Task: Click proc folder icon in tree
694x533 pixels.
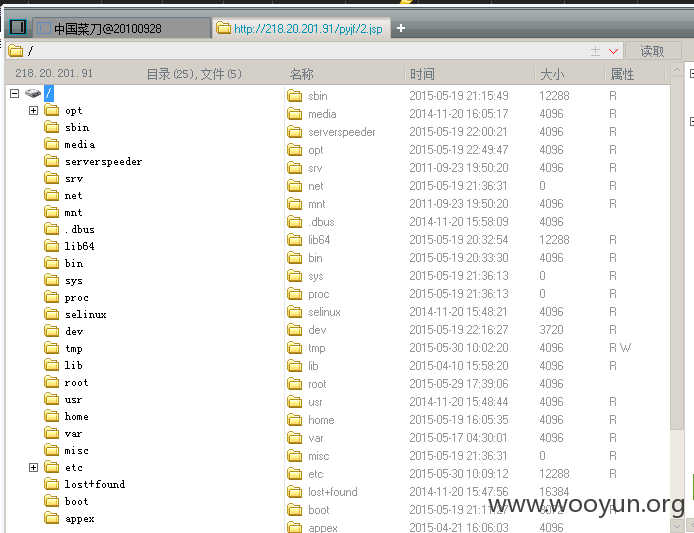Action: pos(52,297)
